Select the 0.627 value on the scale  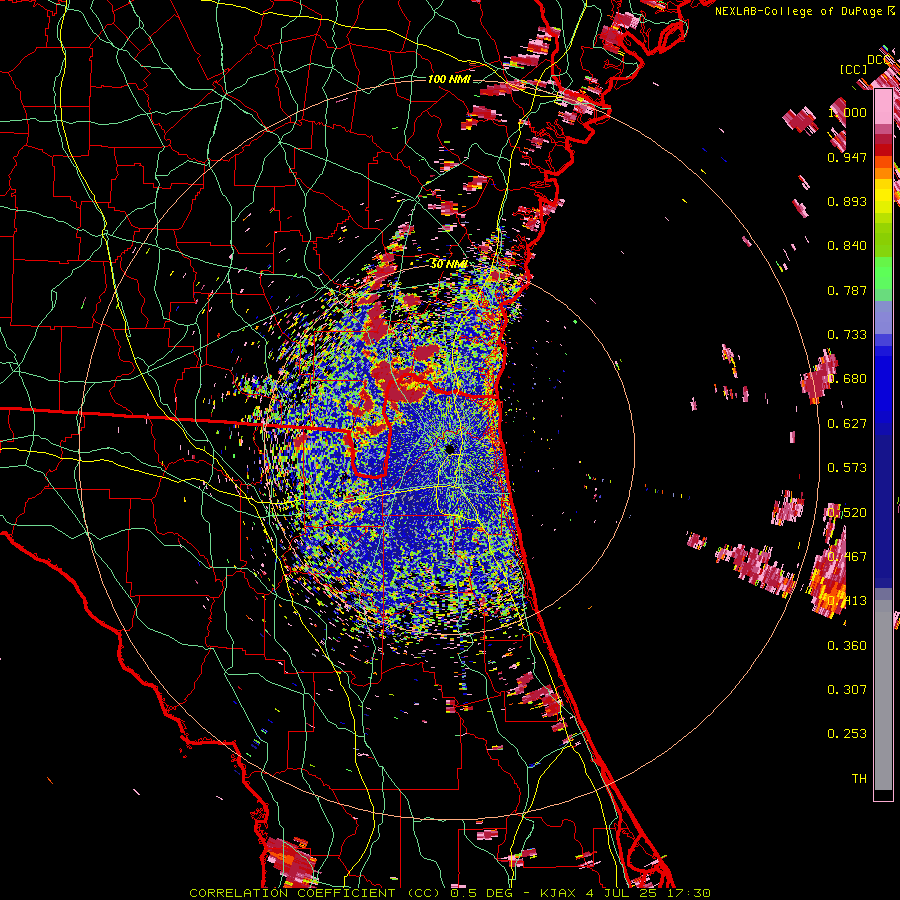(847, 424)
